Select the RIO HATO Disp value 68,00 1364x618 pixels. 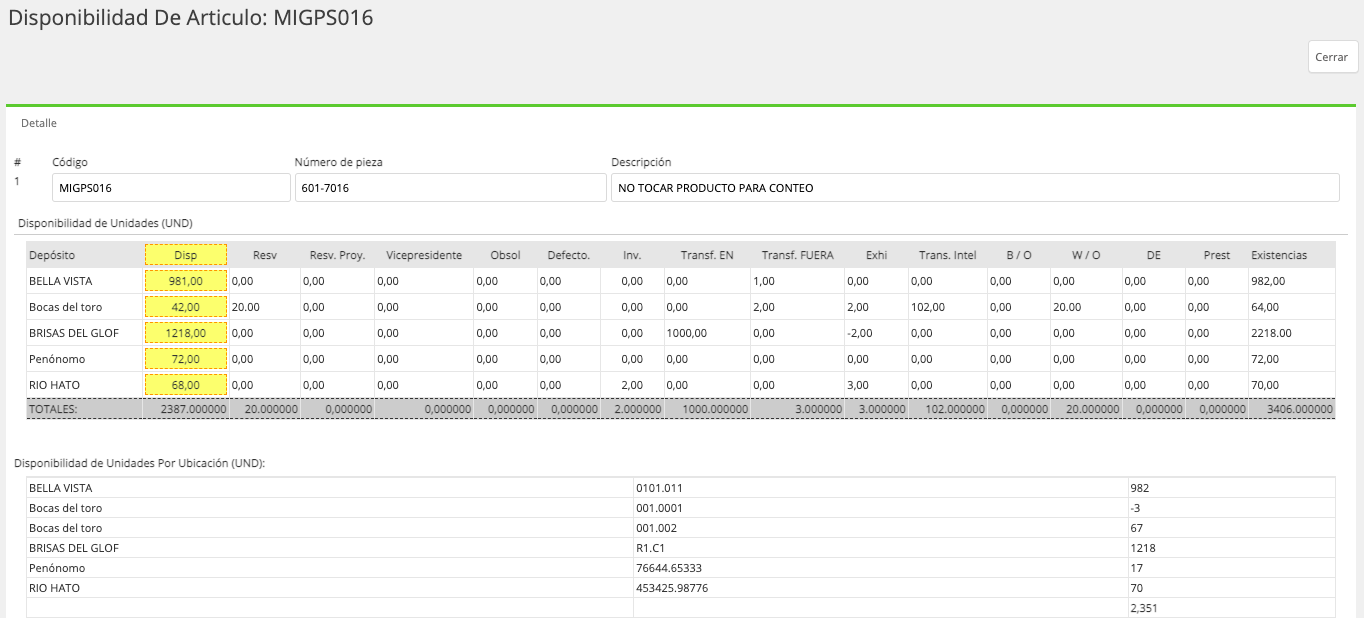(x=186, y=385)
